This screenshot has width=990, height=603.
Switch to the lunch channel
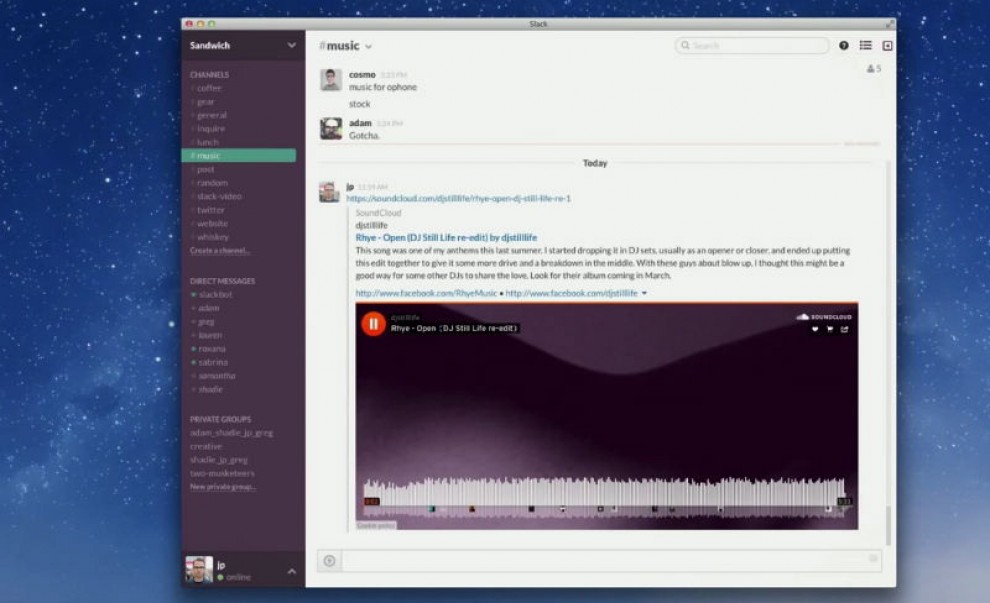click(208, 143)
